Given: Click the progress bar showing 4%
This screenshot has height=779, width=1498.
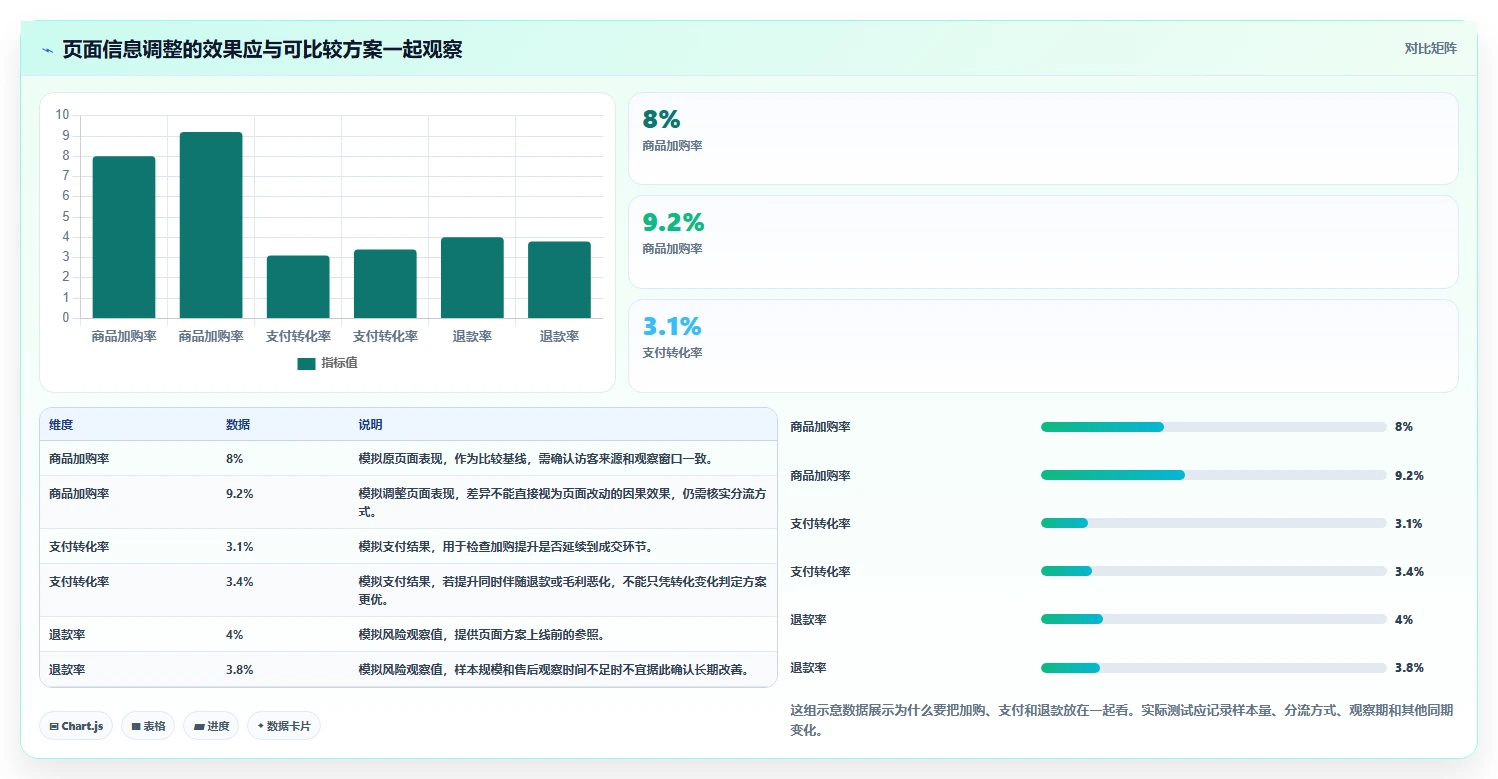Looking at the screenshot, I should coord(1213,619).
